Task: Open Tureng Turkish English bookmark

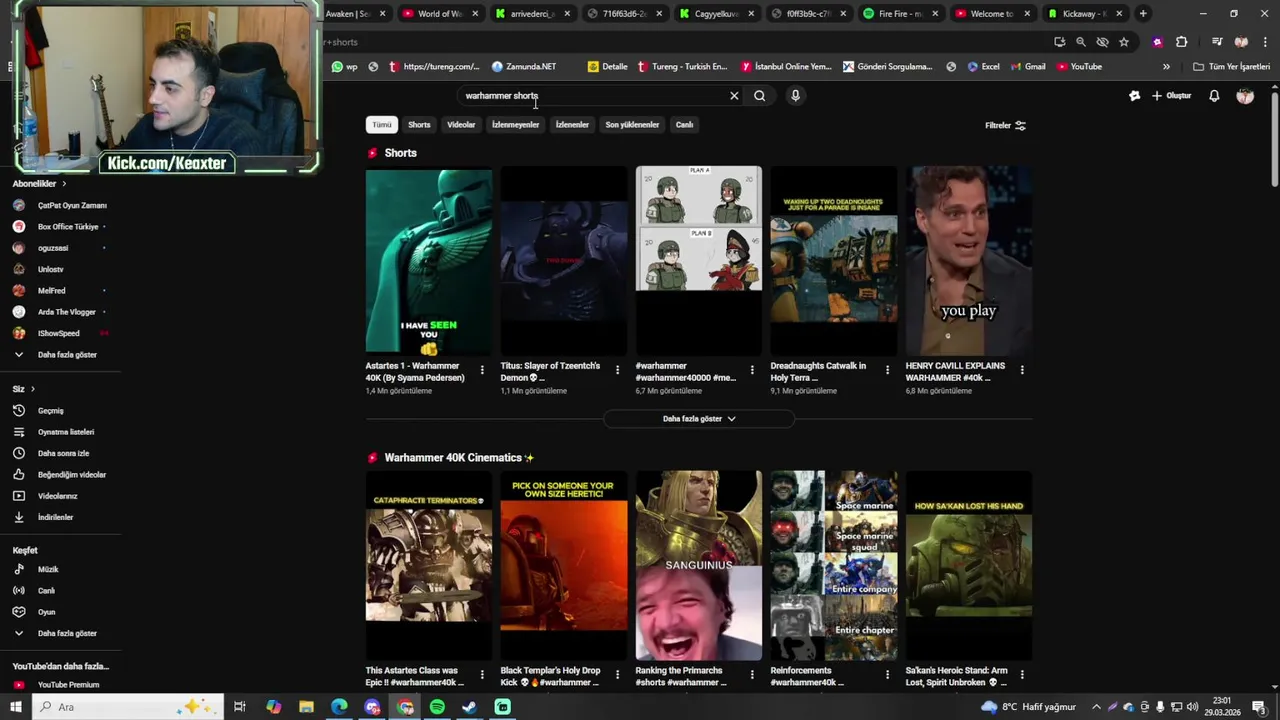Action: pos(681,67)
